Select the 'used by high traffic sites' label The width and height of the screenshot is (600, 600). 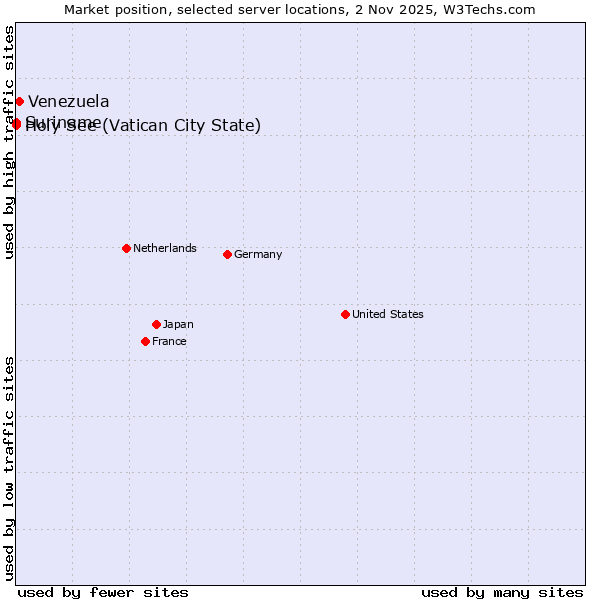click(x=9, y=142)
